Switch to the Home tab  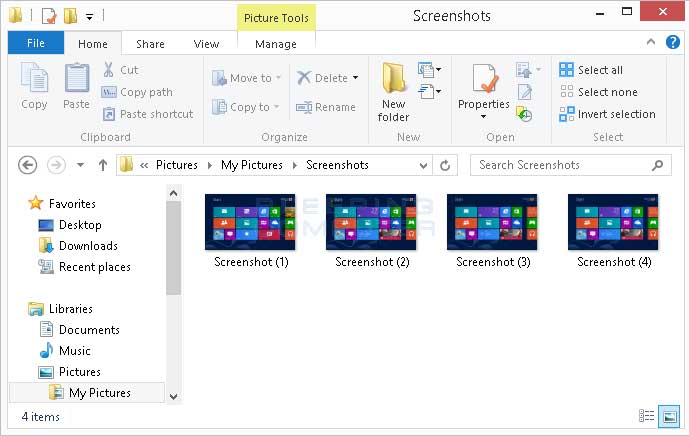click(93, 44)
